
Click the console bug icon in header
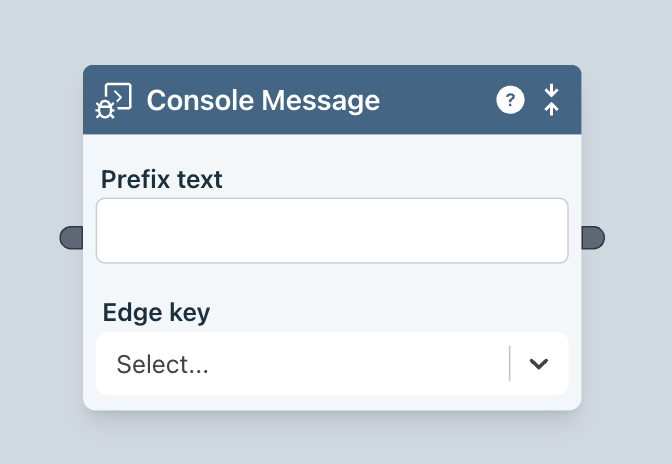(x=114, y=101)
